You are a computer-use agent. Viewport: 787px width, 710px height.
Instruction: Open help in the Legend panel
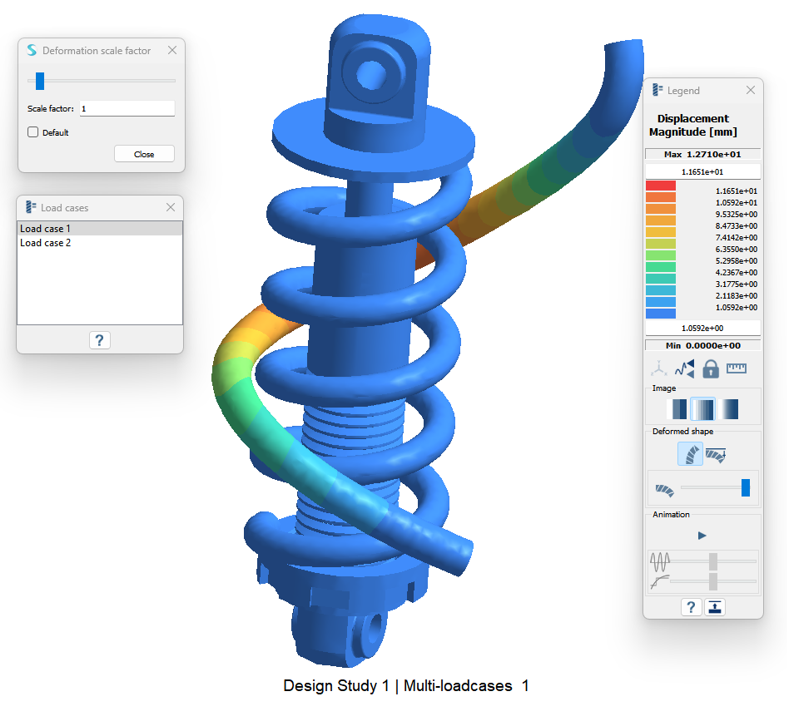[x=691, y=607]
